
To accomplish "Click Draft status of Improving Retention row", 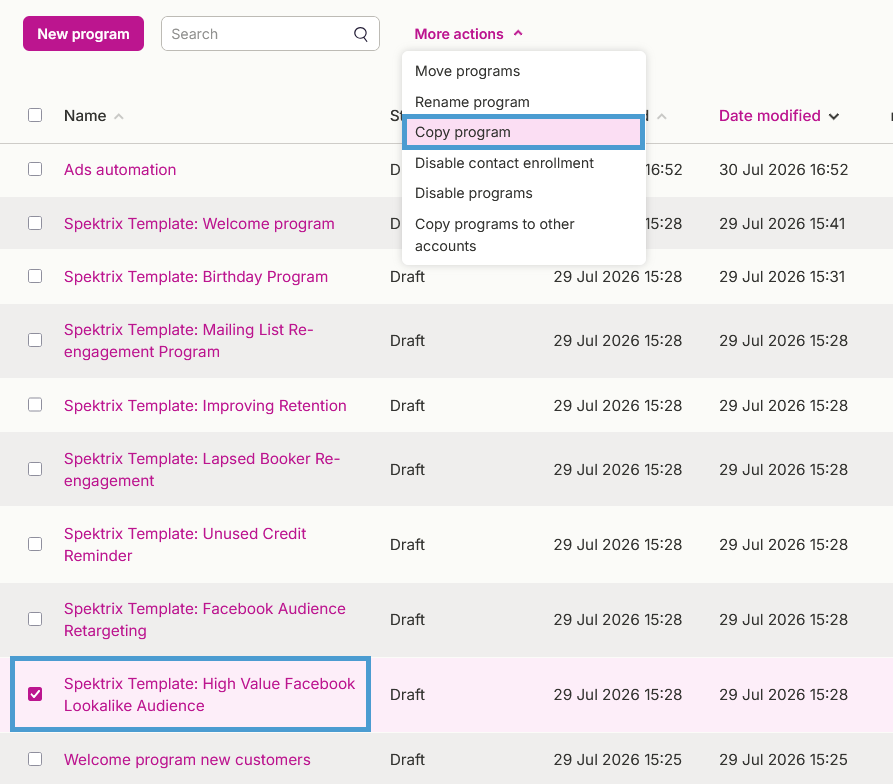I will click(407, 405).
